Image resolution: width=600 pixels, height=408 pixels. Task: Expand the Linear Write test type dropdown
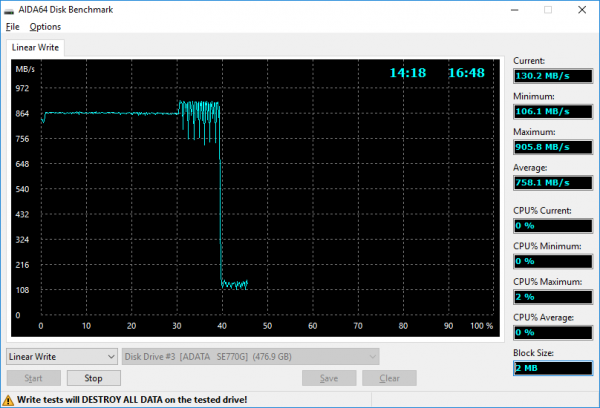[x=62, y=357]
